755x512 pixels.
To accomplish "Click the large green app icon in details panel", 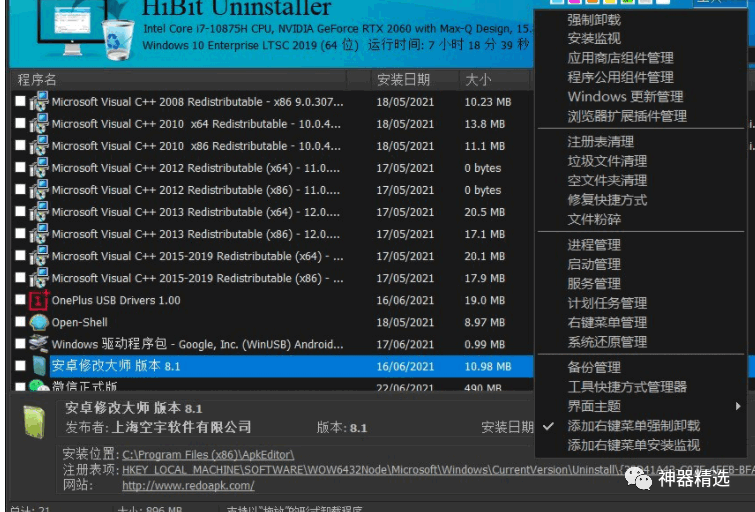I will pyautogui.click(x=35, y=421).
